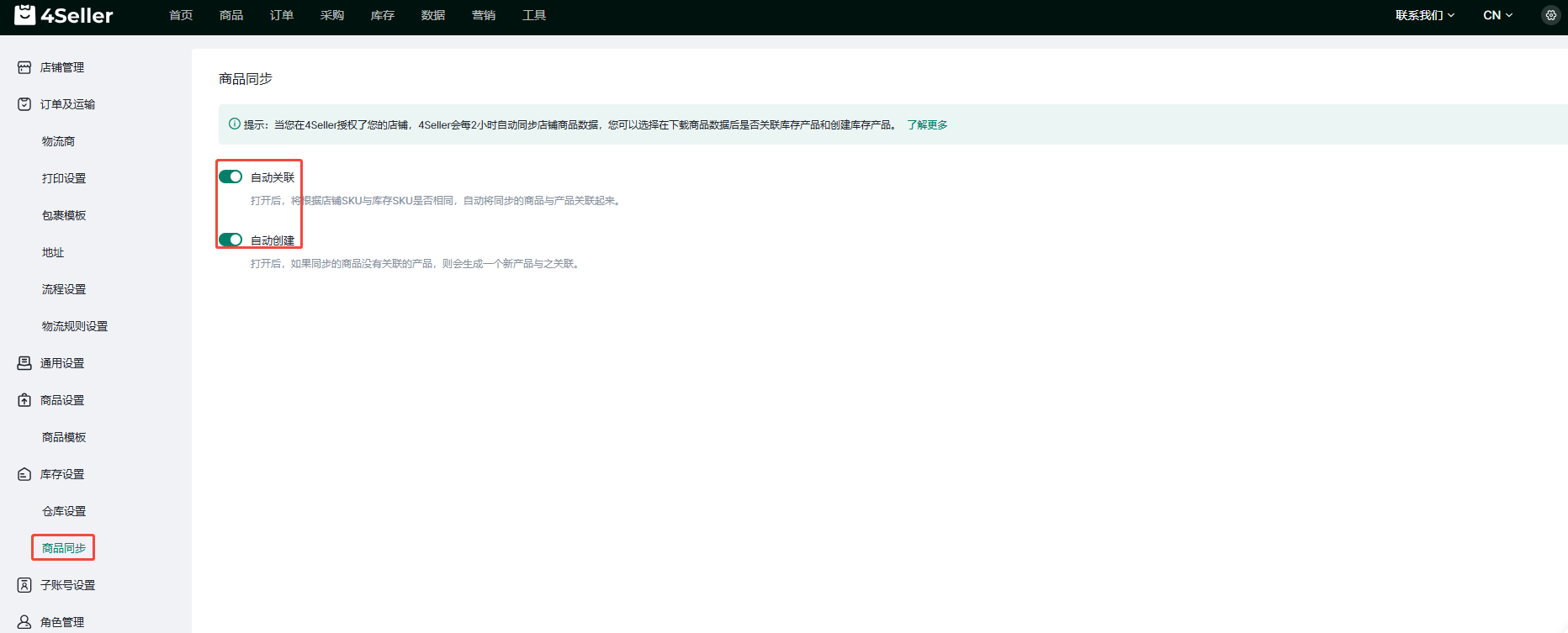
Task: Click the 自动关联 description starting 打开后，将根据店铺SKU
Action: click(437, 201)
